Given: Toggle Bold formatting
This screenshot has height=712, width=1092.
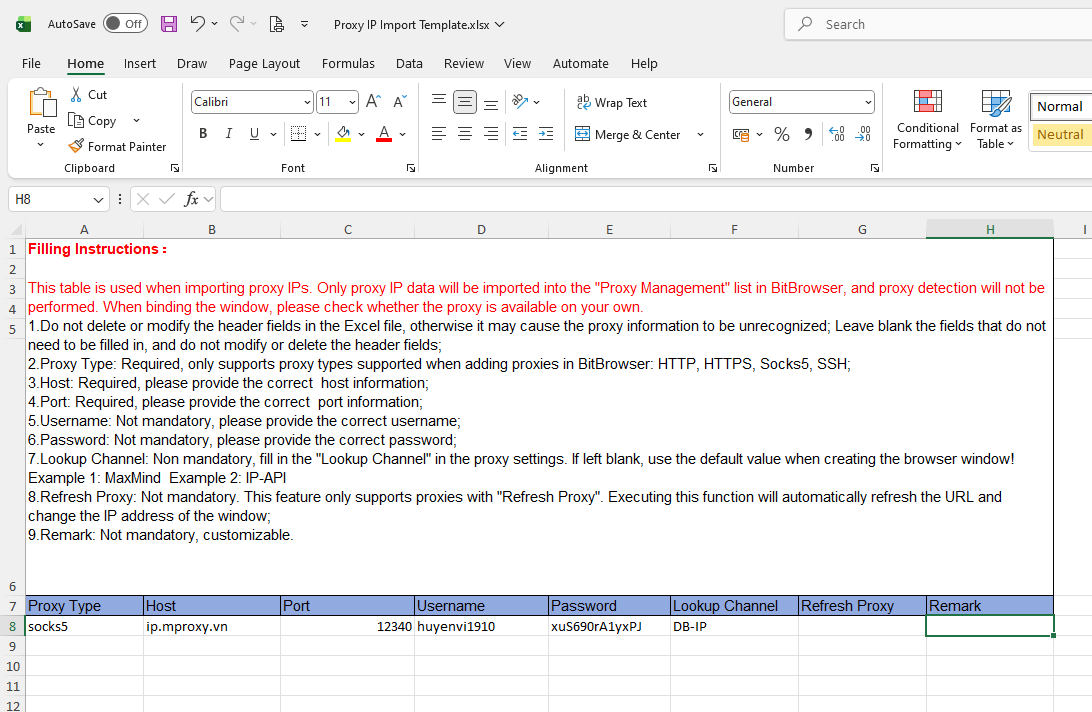Looking at the screenshot, I should [203, 134].
